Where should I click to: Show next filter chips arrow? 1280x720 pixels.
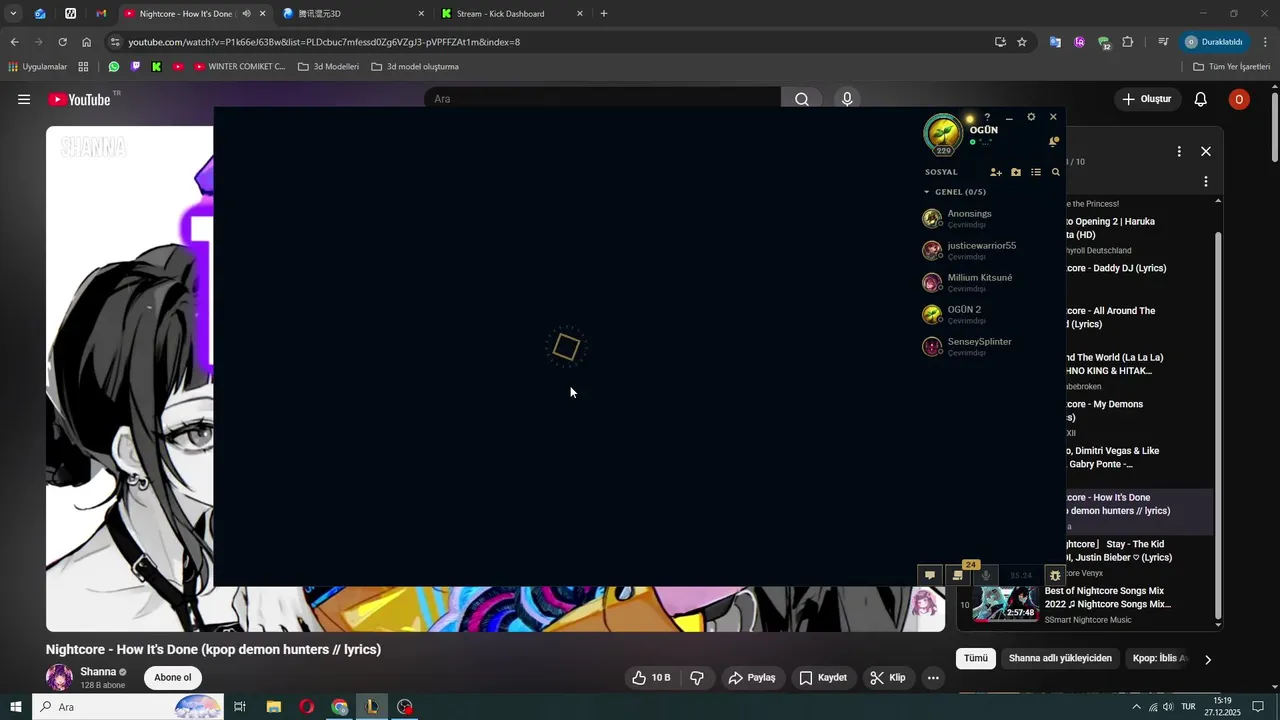click(1208, 659)
